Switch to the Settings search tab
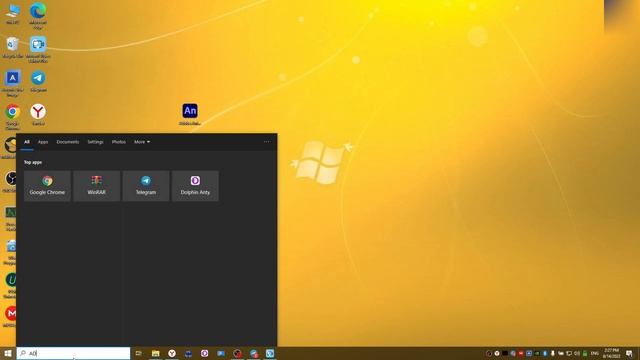This screenshot has height=360, width=640. (95, 142)
